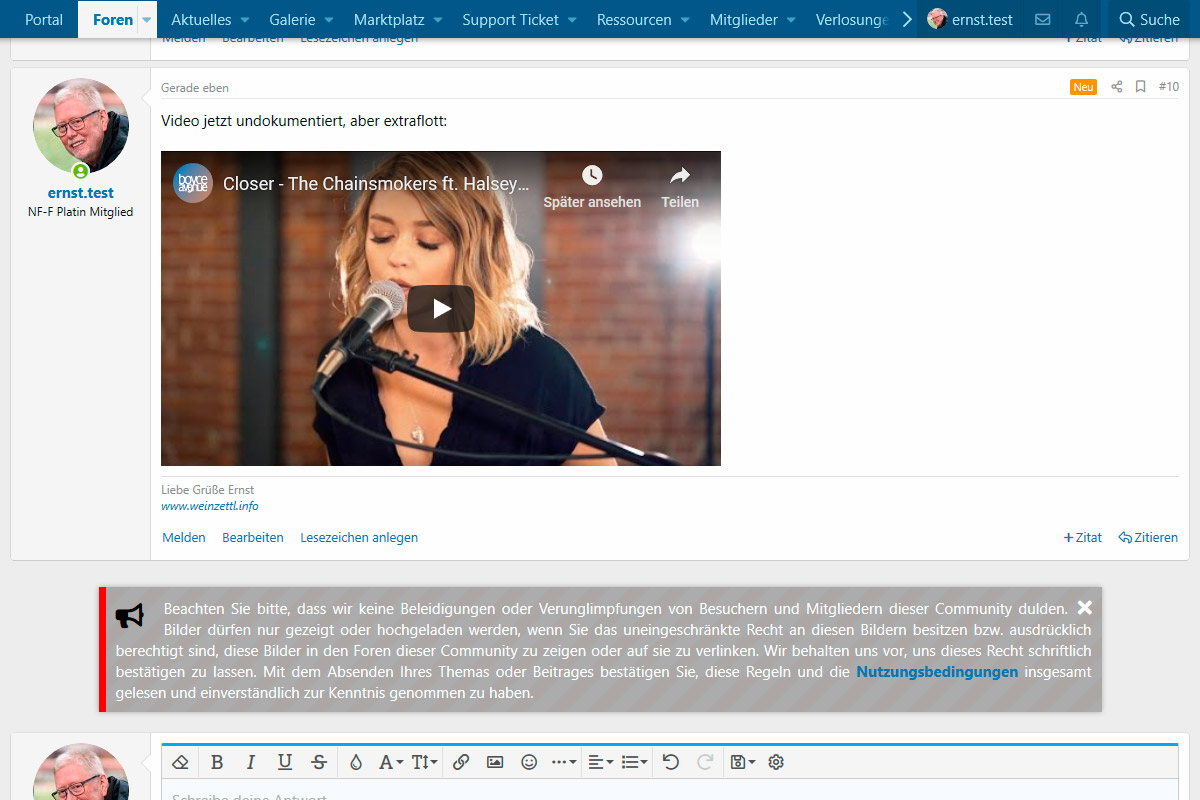Open video title Closer - The Chainsmokers

coord(376,184)
